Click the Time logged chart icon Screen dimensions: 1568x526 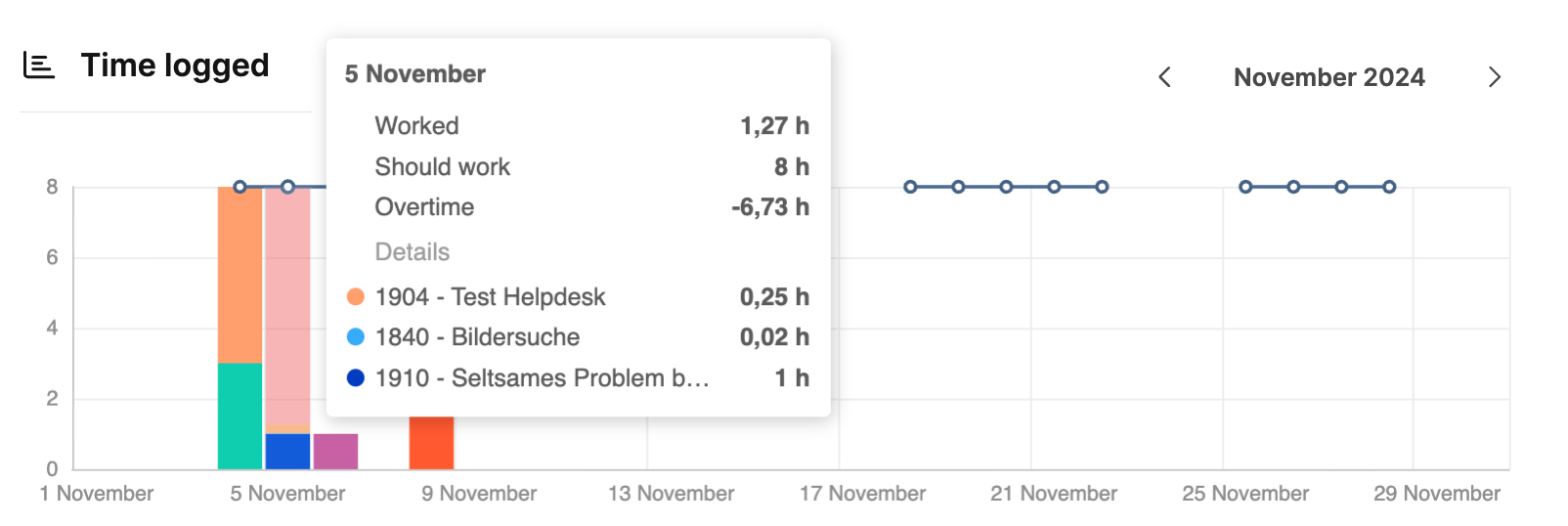point(39,66)
